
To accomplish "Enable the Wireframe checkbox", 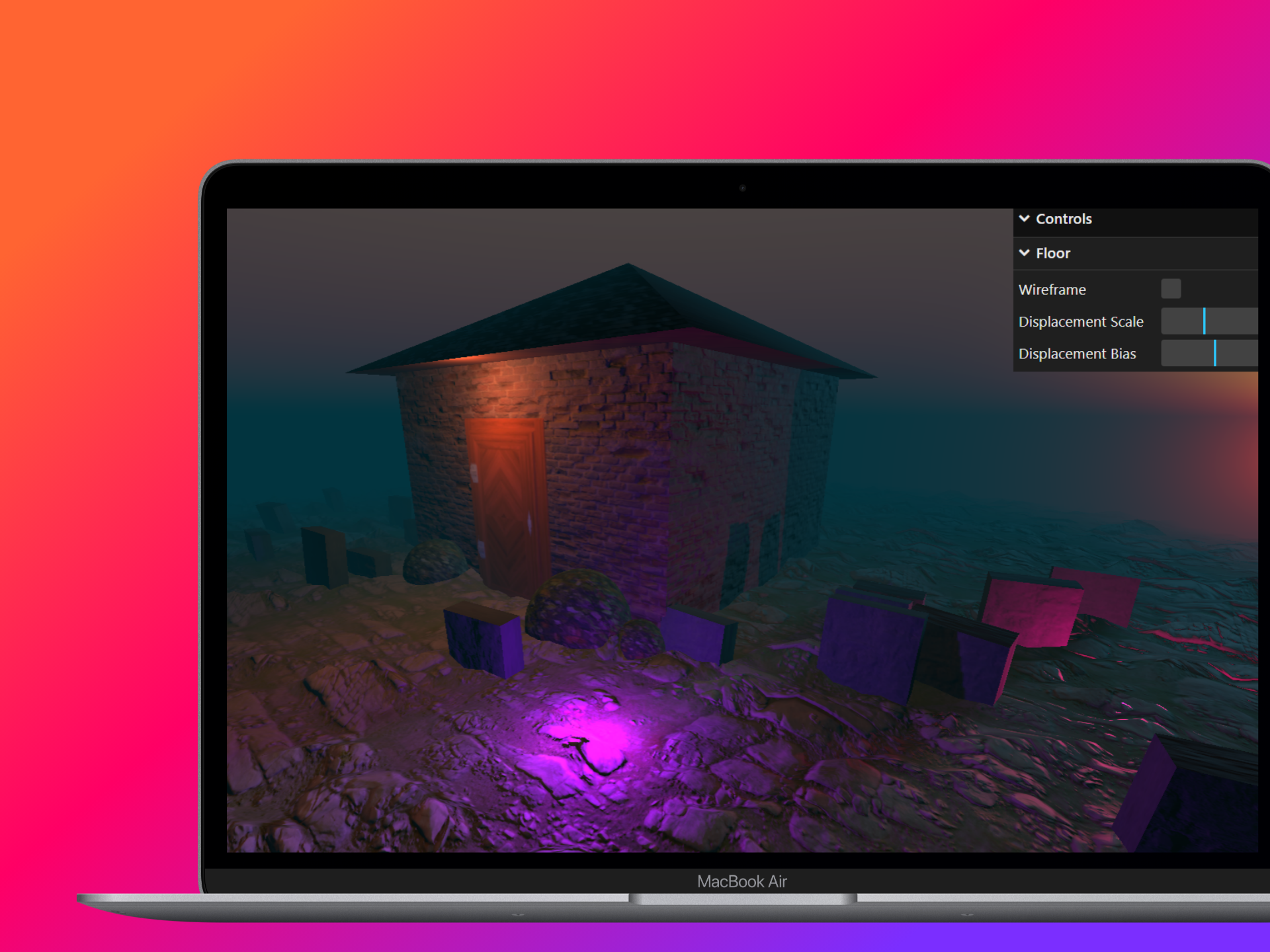I will click(1170, 289).
